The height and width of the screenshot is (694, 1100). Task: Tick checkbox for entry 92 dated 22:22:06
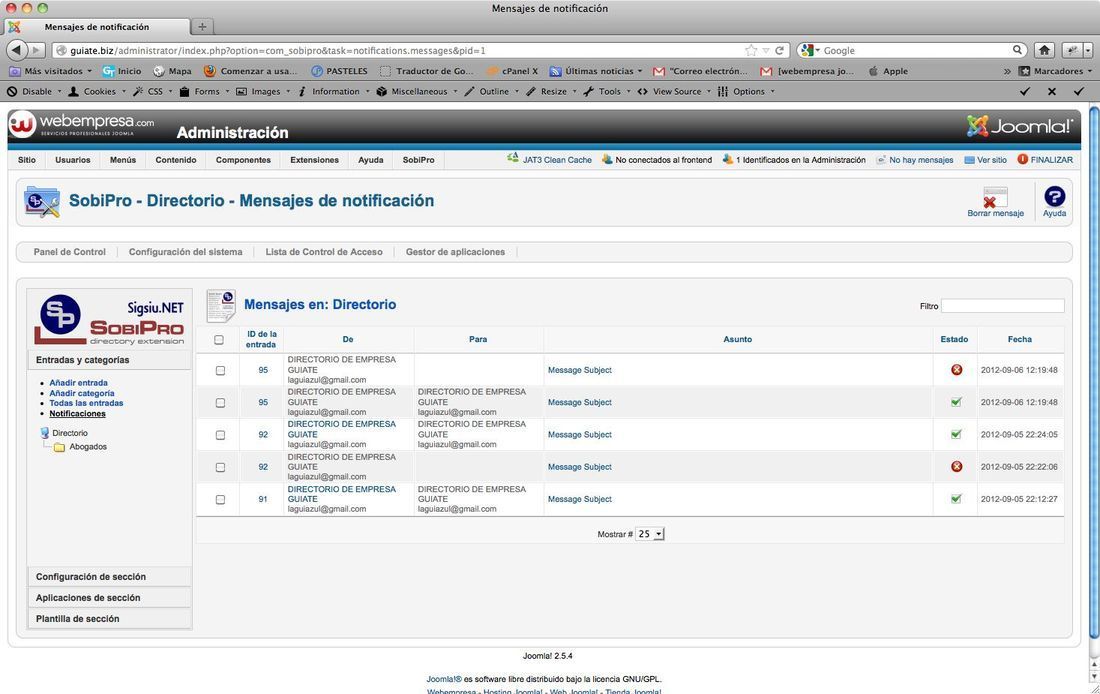tap(220, 467)
